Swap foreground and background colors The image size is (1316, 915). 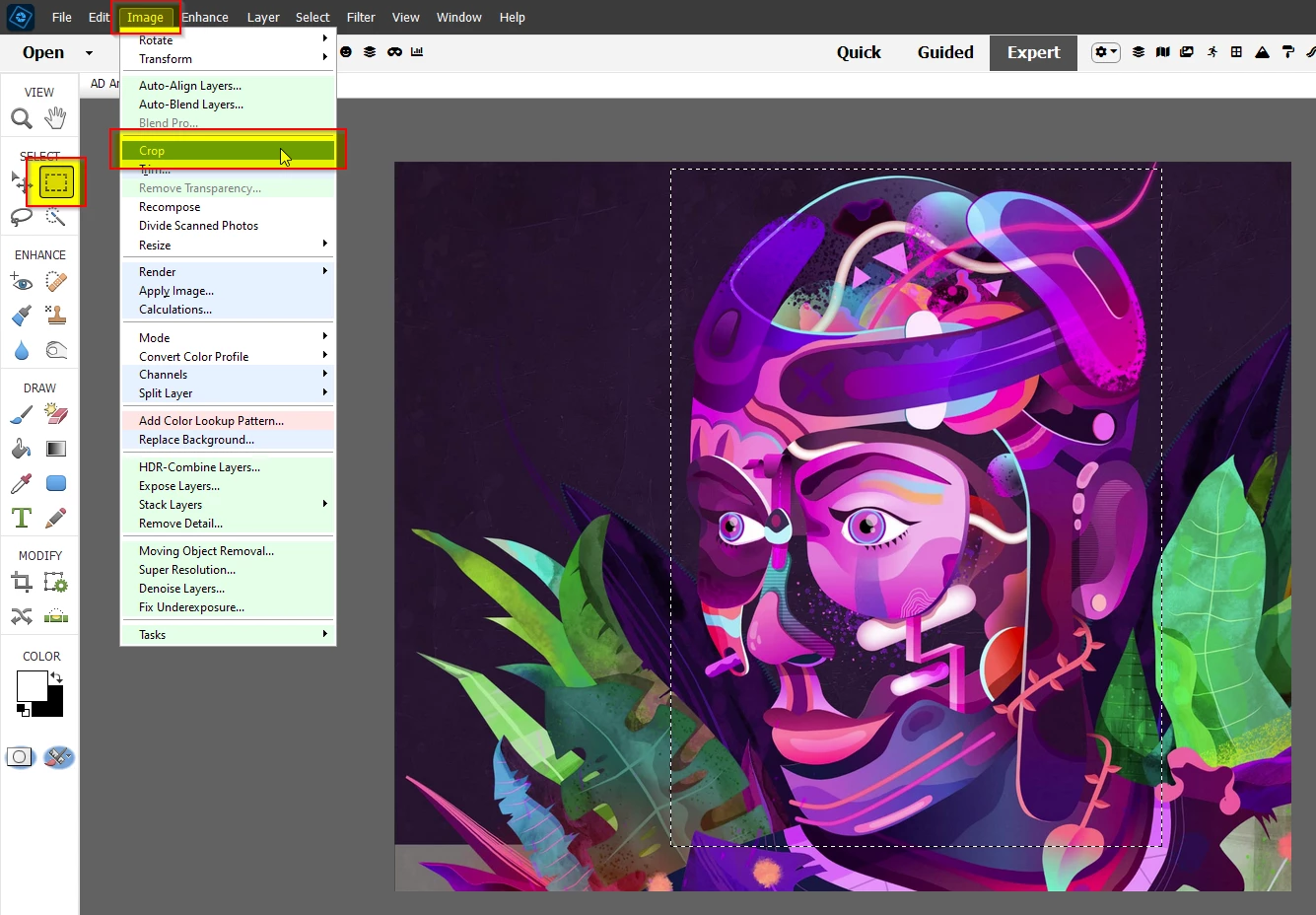[56, 677]
